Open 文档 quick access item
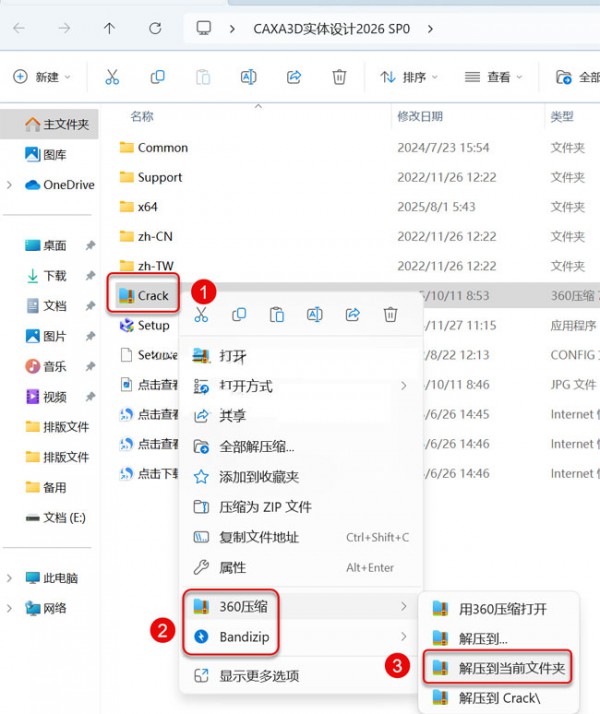The image size is (600, 714). [46, 306]
